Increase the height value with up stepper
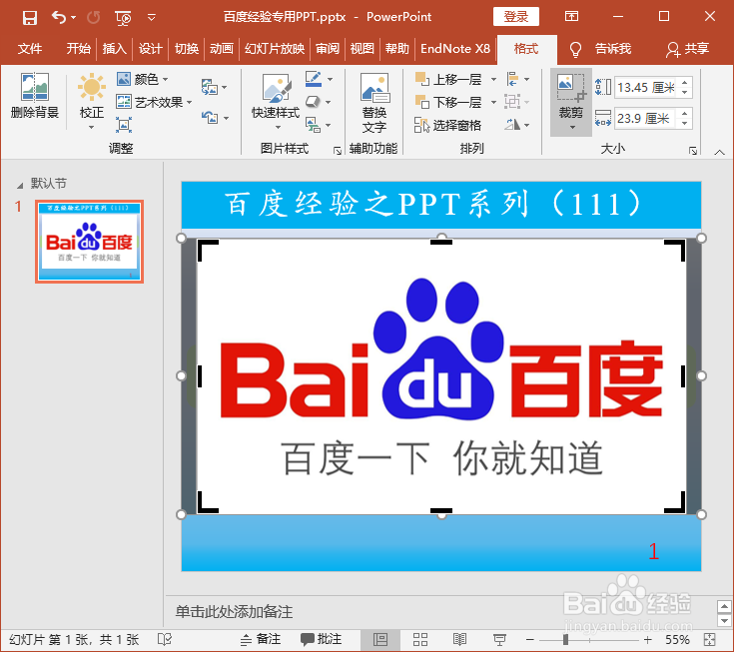Viewport: 734px width, 652px height. coord(684,83)
